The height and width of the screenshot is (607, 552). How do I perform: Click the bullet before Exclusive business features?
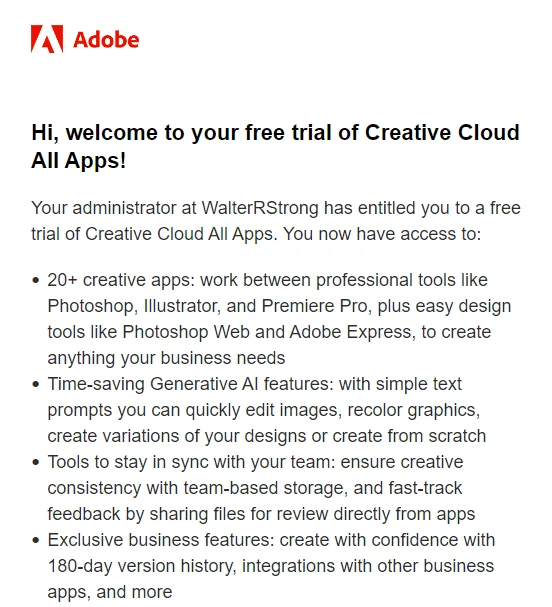click(x=36, y=540)
